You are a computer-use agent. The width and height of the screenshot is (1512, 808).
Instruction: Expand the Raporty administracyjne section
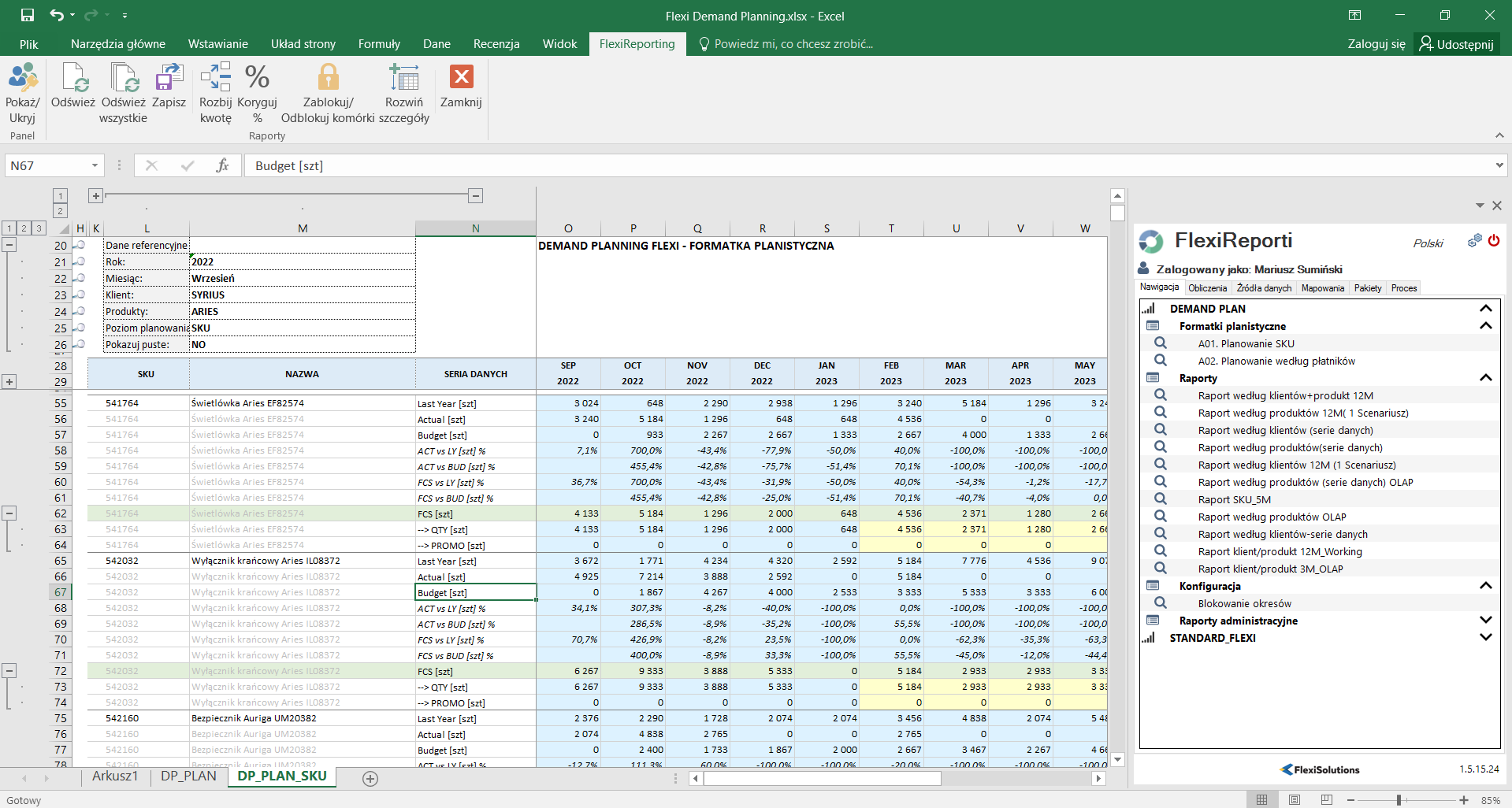[1485, 621]
